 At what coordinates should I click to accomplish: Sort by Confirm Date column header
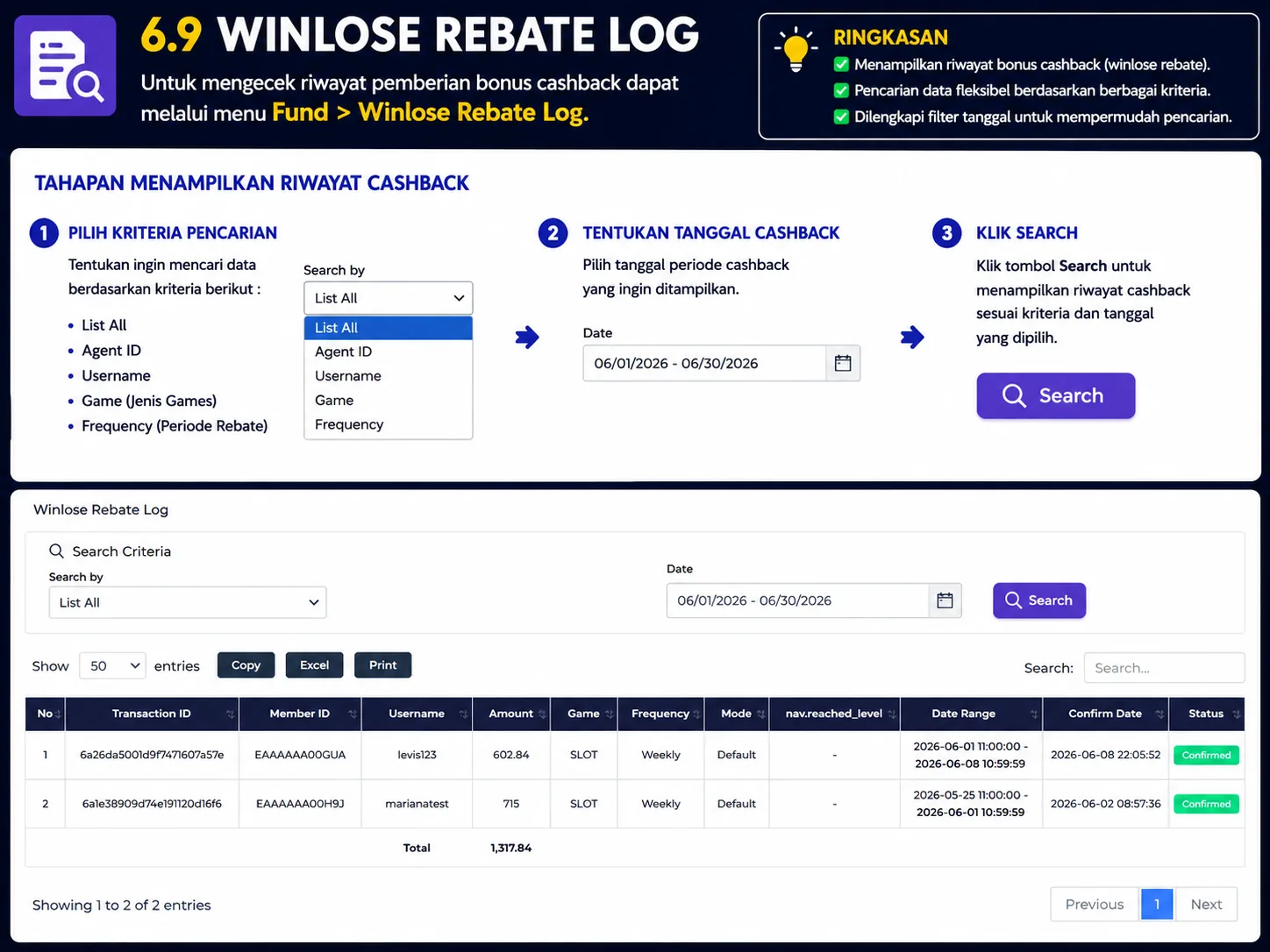1106,714
